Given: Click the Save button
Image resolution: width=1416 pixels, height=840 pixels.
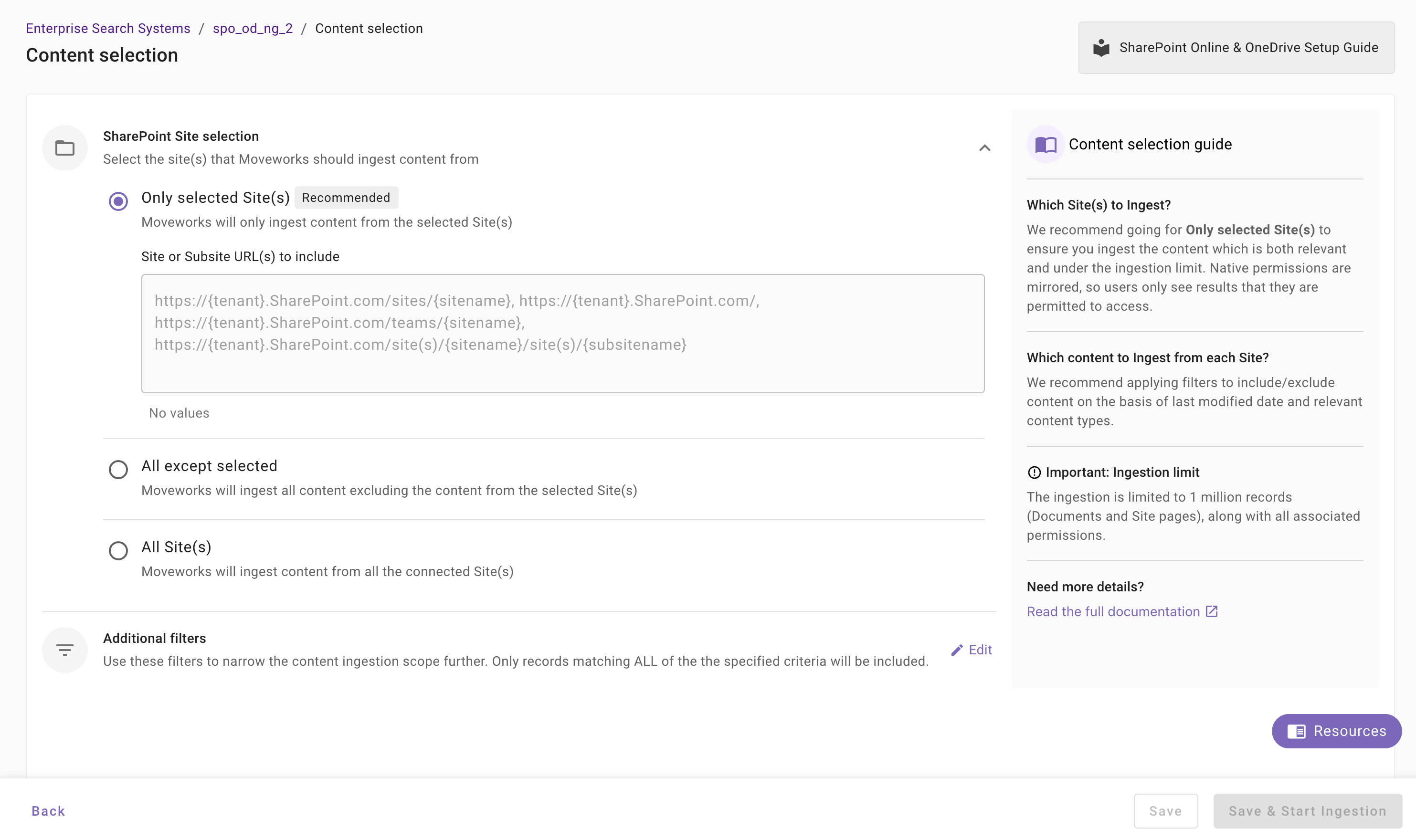Looking at the screenshot, I should click(x=1165, y=810).
